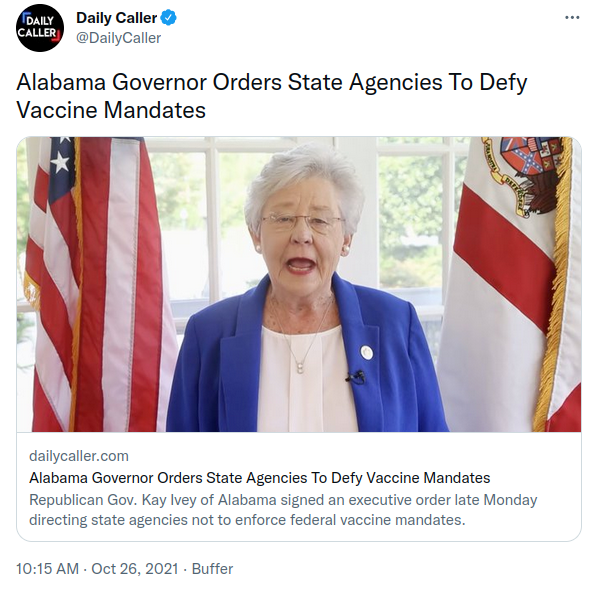The image size is (594, 589).
Task: Open the card title about Vaccine Mandates
Action: (x=259, y=478)
